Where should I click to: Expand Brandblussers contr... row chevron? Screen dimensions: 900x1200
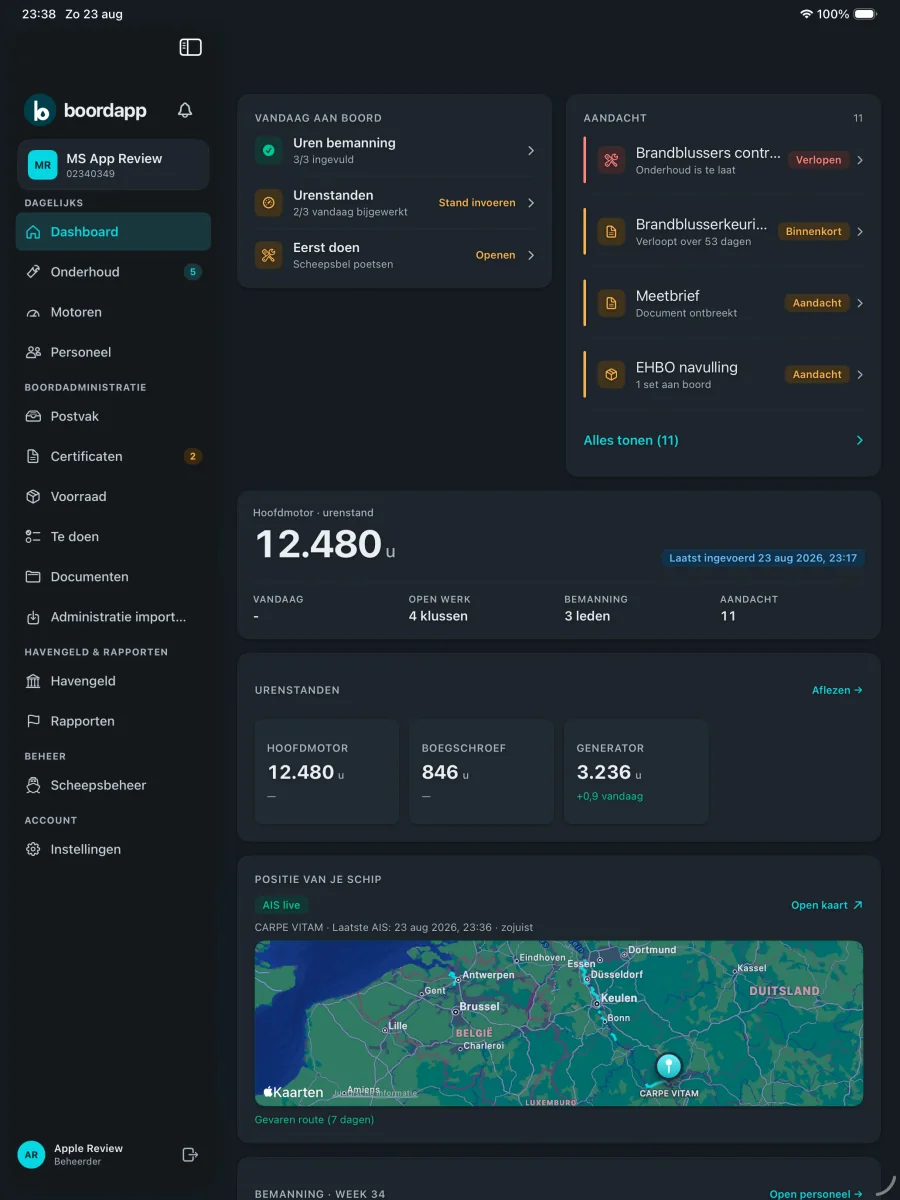[860, 160]
